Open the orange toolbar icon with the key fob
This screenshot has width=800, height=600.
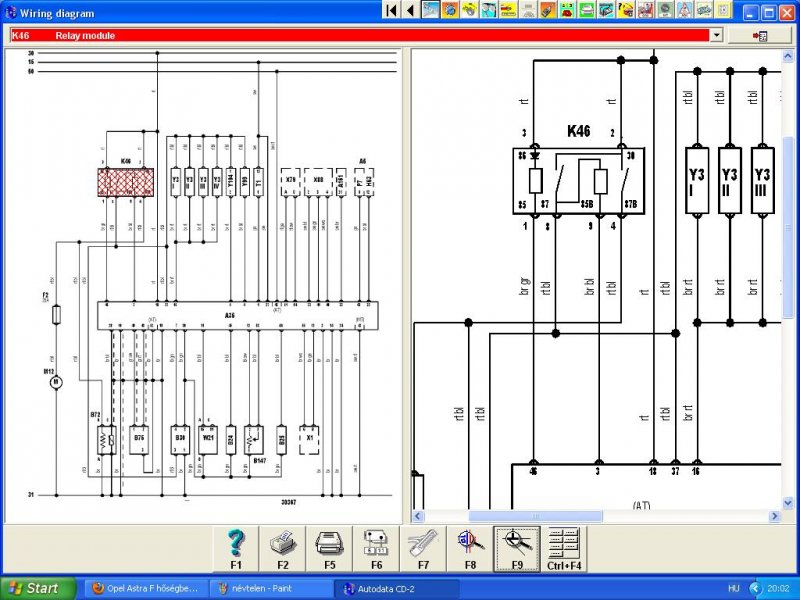(547, 10)
